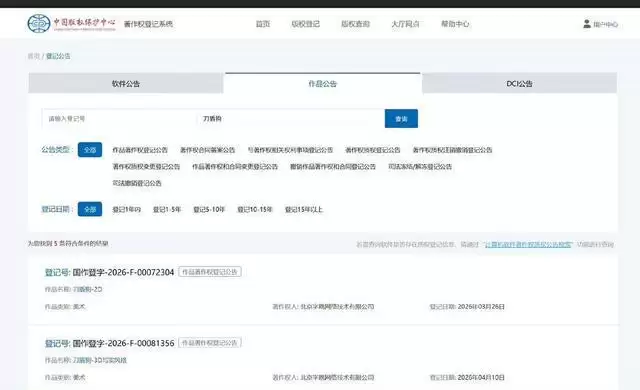The width and height of the screenshot is (640, 390).
Task: Open 大厅网点 in the top navigation
Action: 405,24
